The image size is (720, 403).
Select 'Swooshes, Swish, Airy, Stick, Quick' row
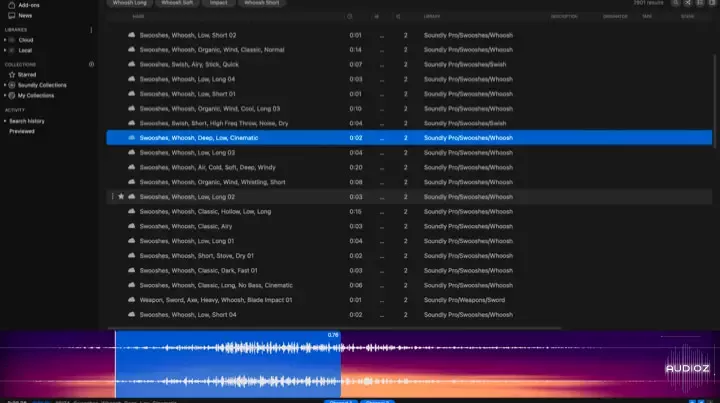(x=409, y=64)
